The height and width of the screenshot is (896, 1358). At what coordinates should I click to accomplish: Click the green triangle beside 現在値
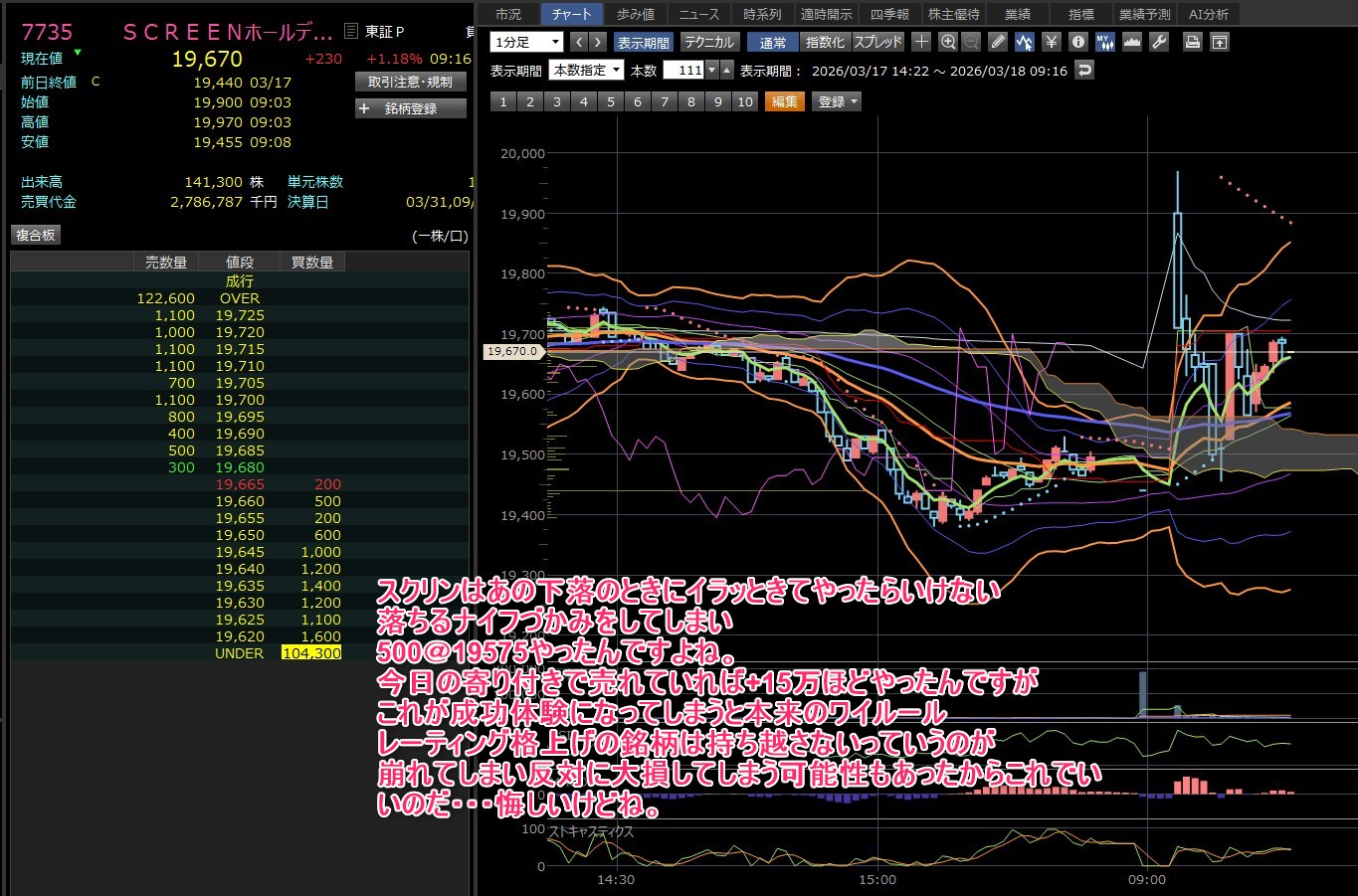pyautogui.click(x=78, y=52)
